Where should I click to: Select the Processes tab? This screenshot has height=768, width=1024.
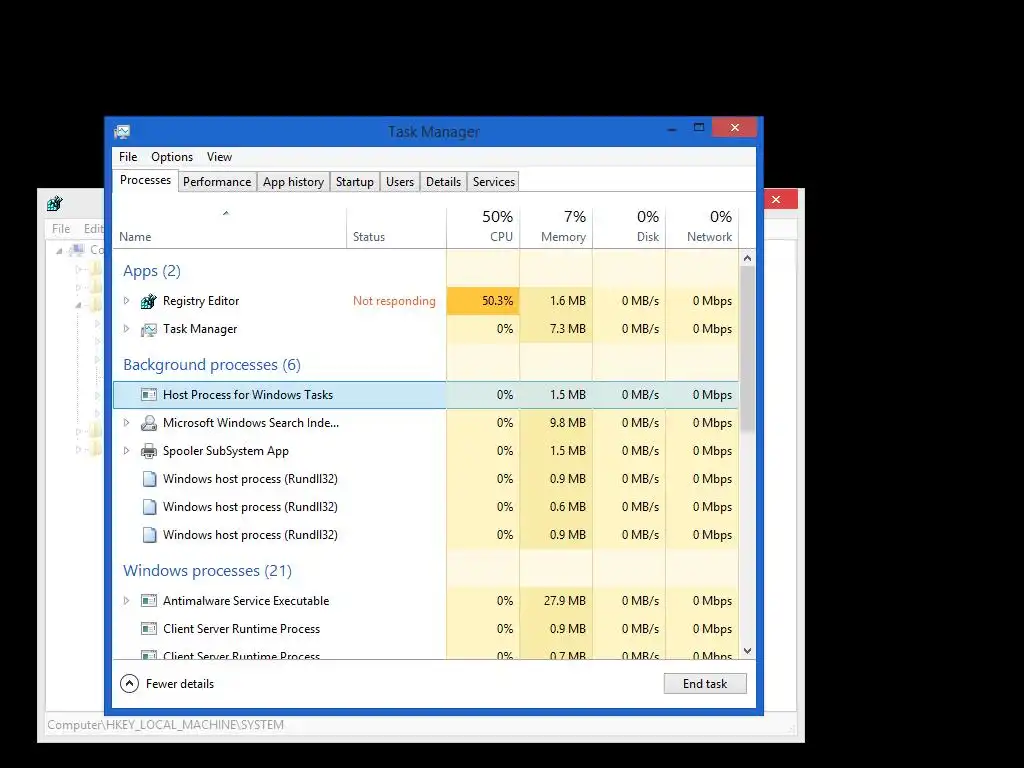click(x=145, y=180)
